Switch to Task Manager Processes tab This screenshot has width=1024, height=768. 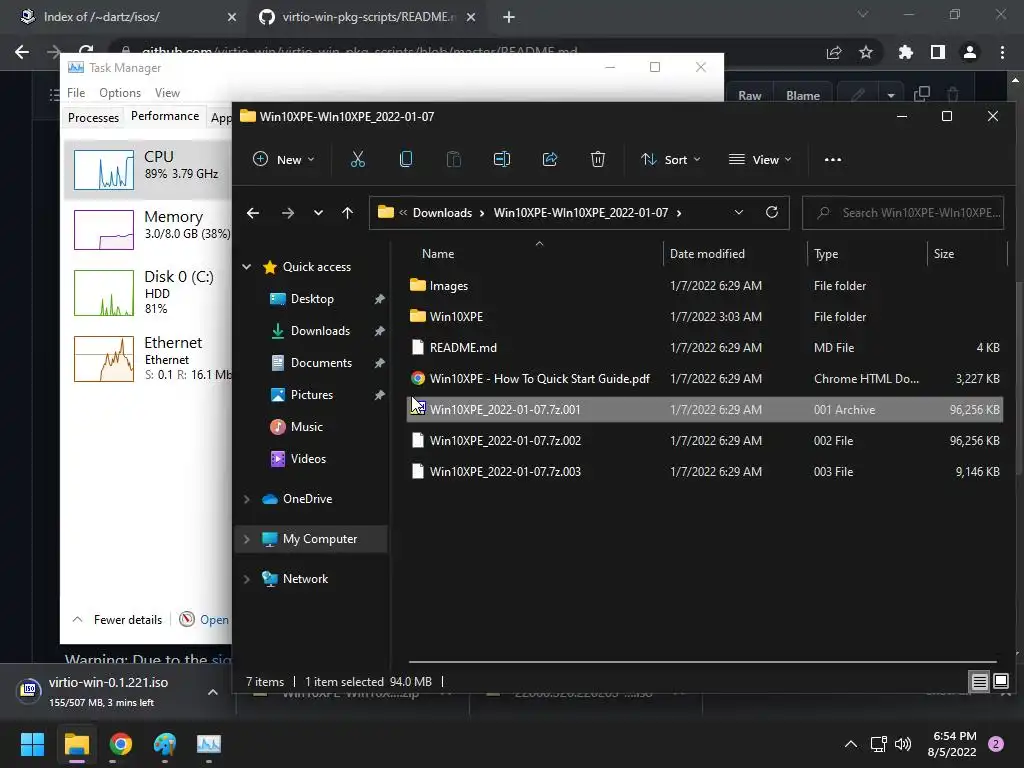click(93, 118)
